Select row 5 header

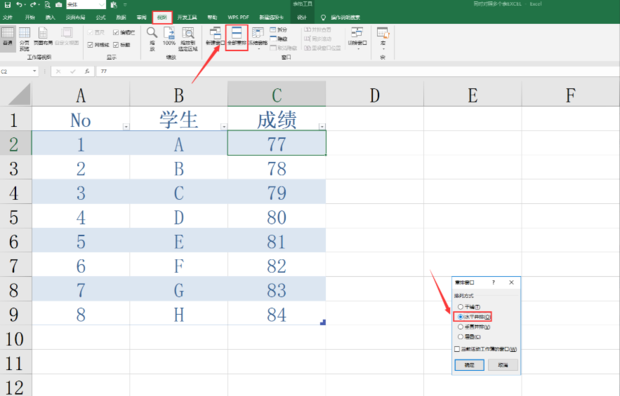(15, 217)
